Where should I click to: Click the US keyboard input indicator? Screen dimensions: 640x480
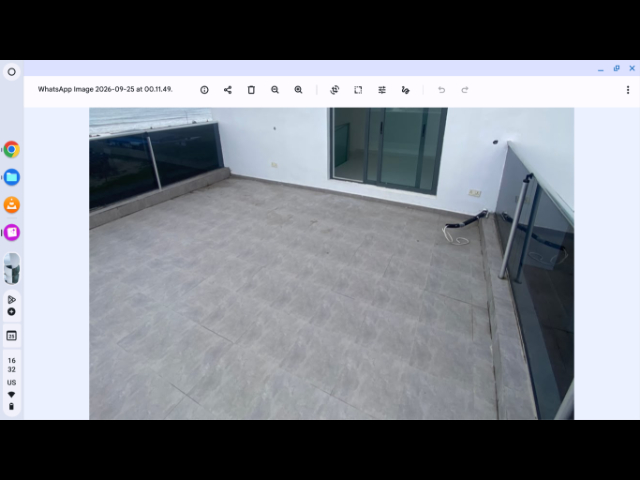pyautogui.click(x=11, y=382)
